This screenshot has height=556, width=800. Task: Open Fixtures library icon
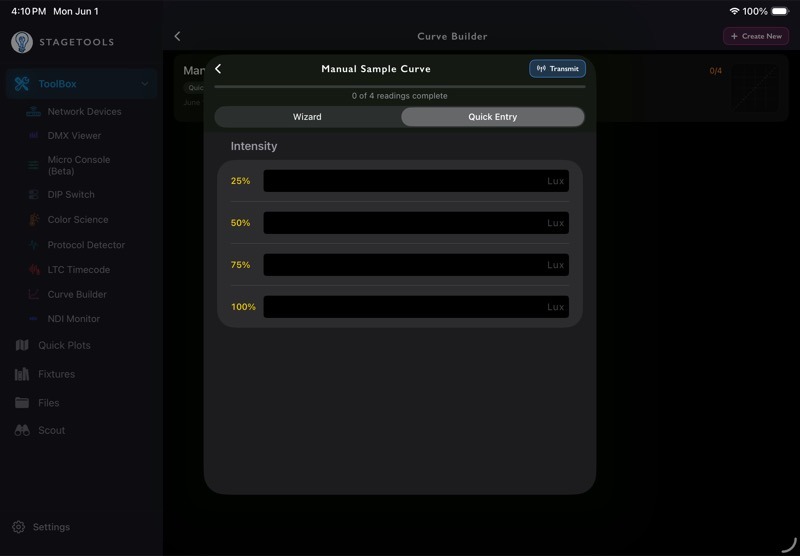click(x=22, y=374)
